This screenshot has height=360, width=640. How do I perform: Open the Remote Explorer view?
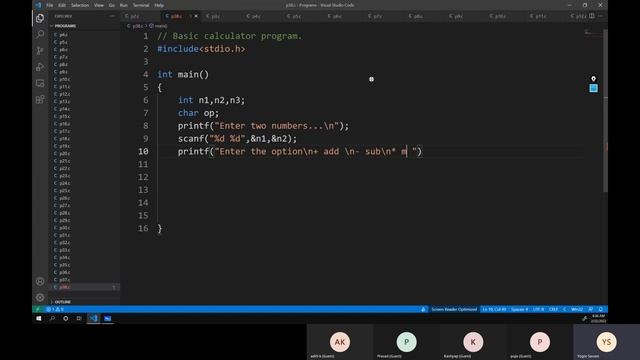pos(40,83)
